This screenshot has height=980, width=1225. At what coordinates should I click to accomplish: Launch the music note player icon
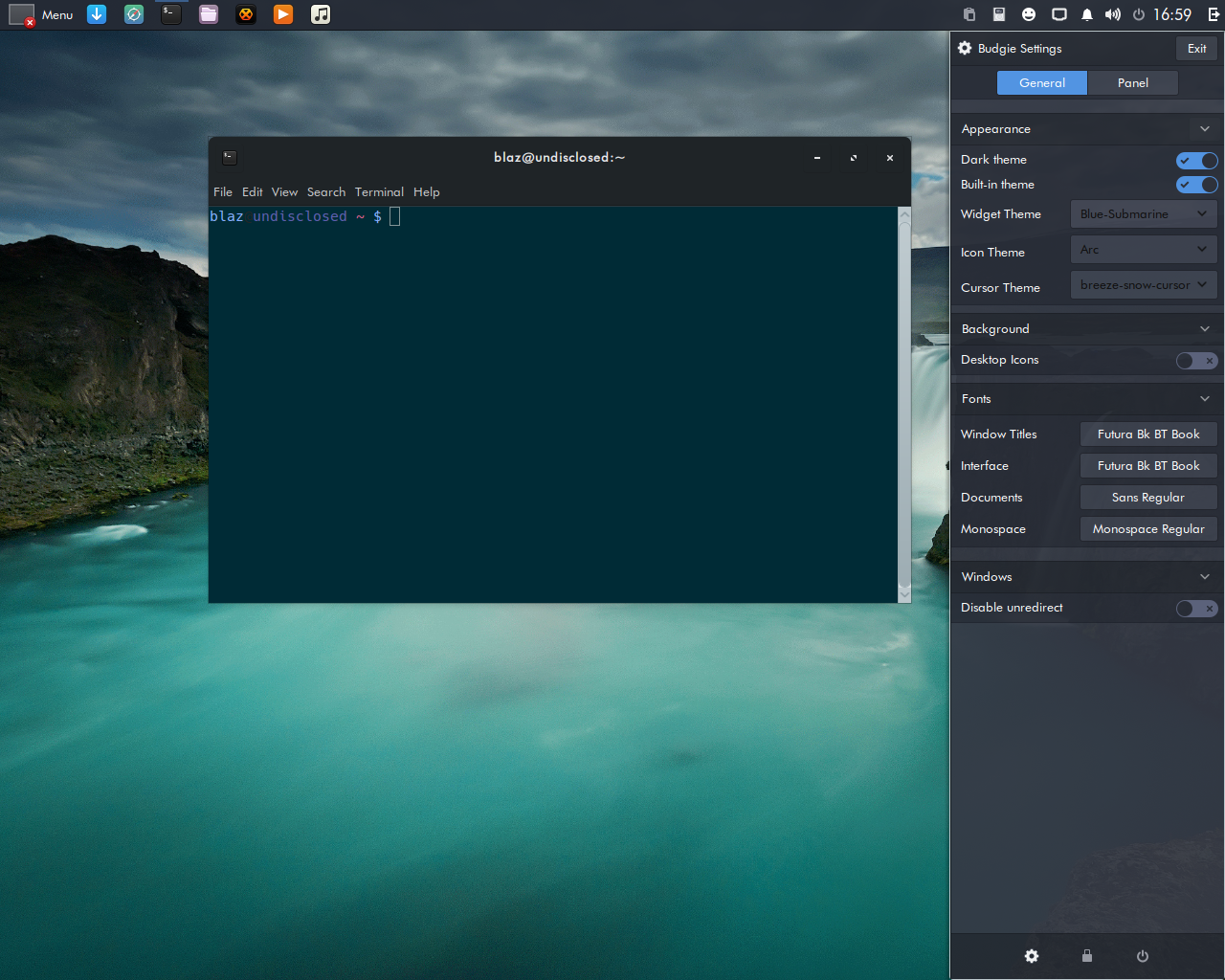tap(321, 14)
